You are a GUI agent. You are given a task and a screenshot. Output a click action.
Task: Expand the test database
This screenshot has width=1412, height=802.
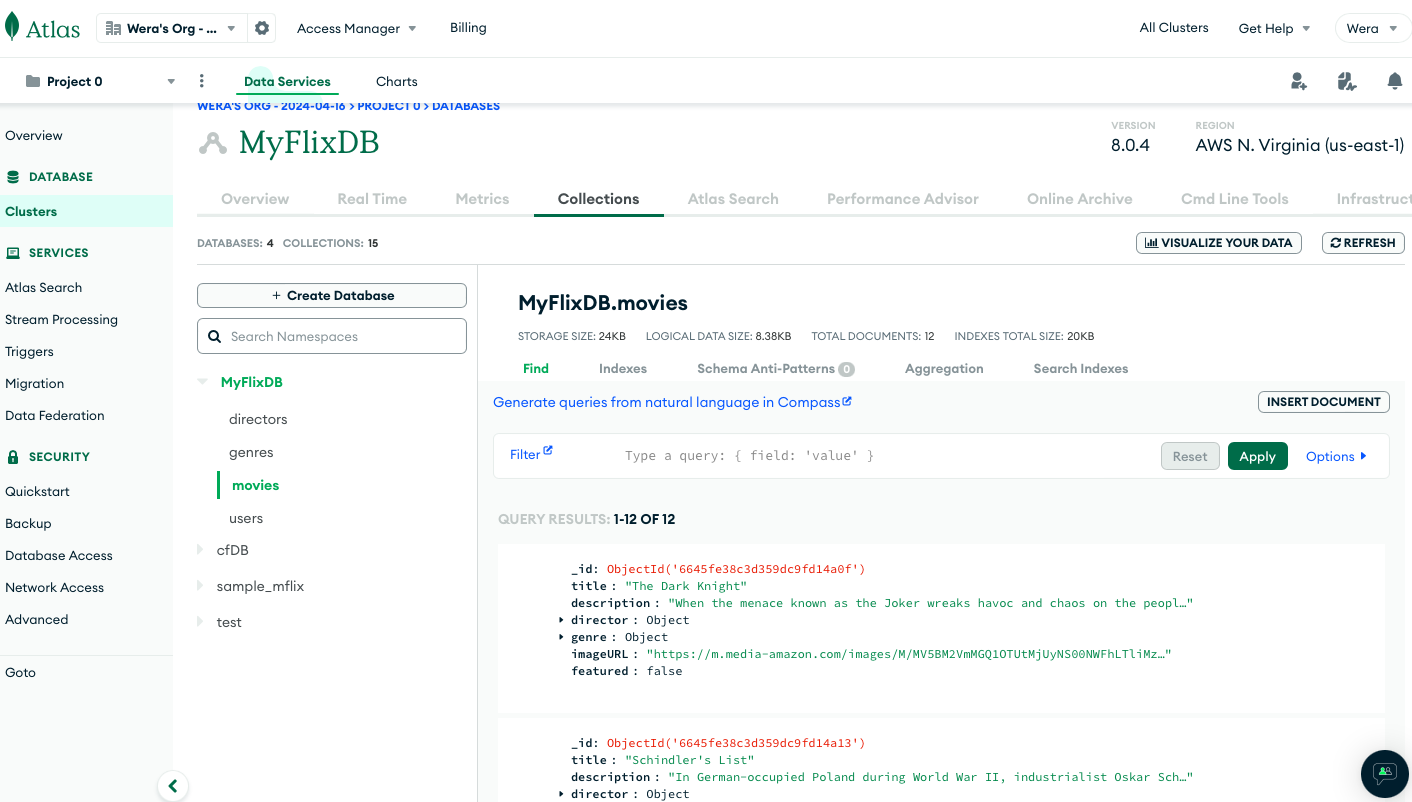(200, 621)
